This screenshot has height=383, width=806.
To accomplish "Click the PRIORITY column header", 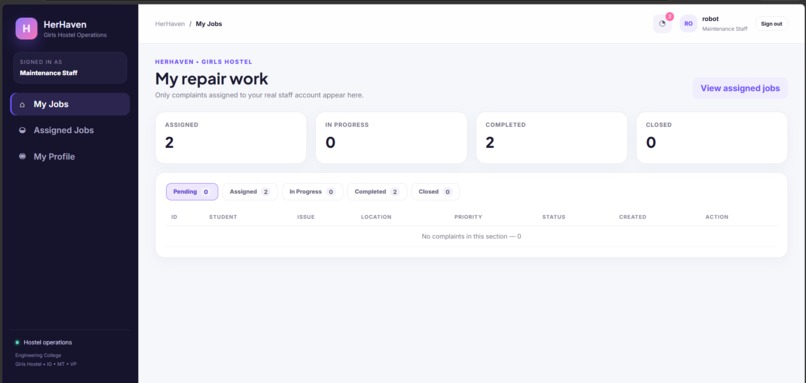I will pos(468,217).
